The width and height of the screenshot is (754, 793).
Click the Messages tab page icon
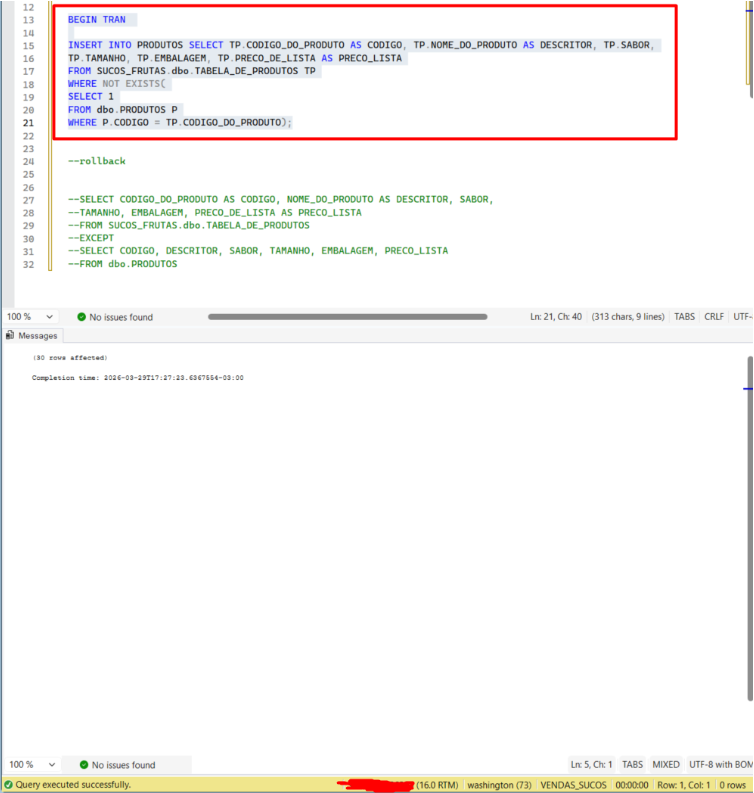point(10,335)
